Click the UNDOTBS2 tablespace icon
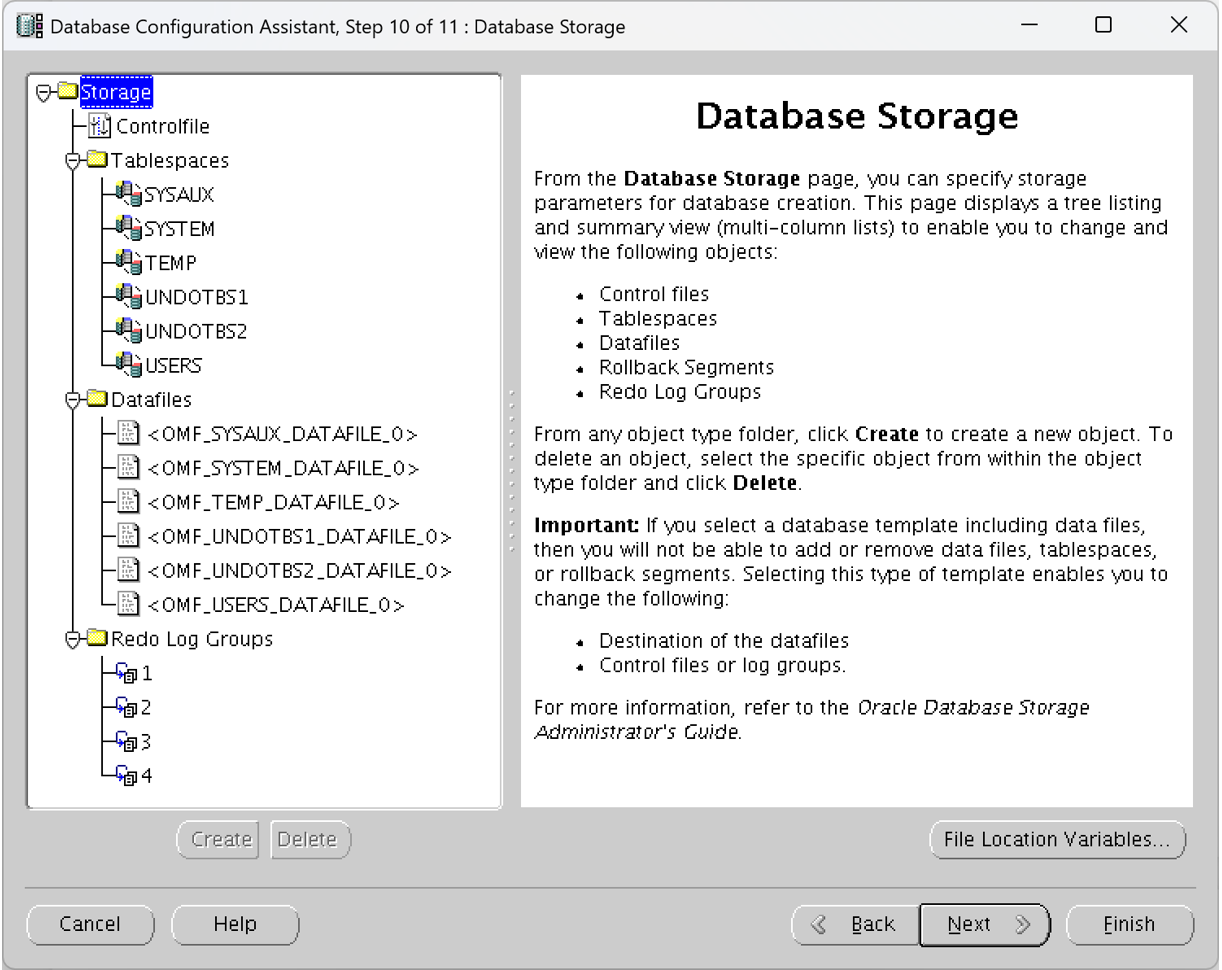The height and width of the screenshot is (970, 1222). (x=128, y=330)
